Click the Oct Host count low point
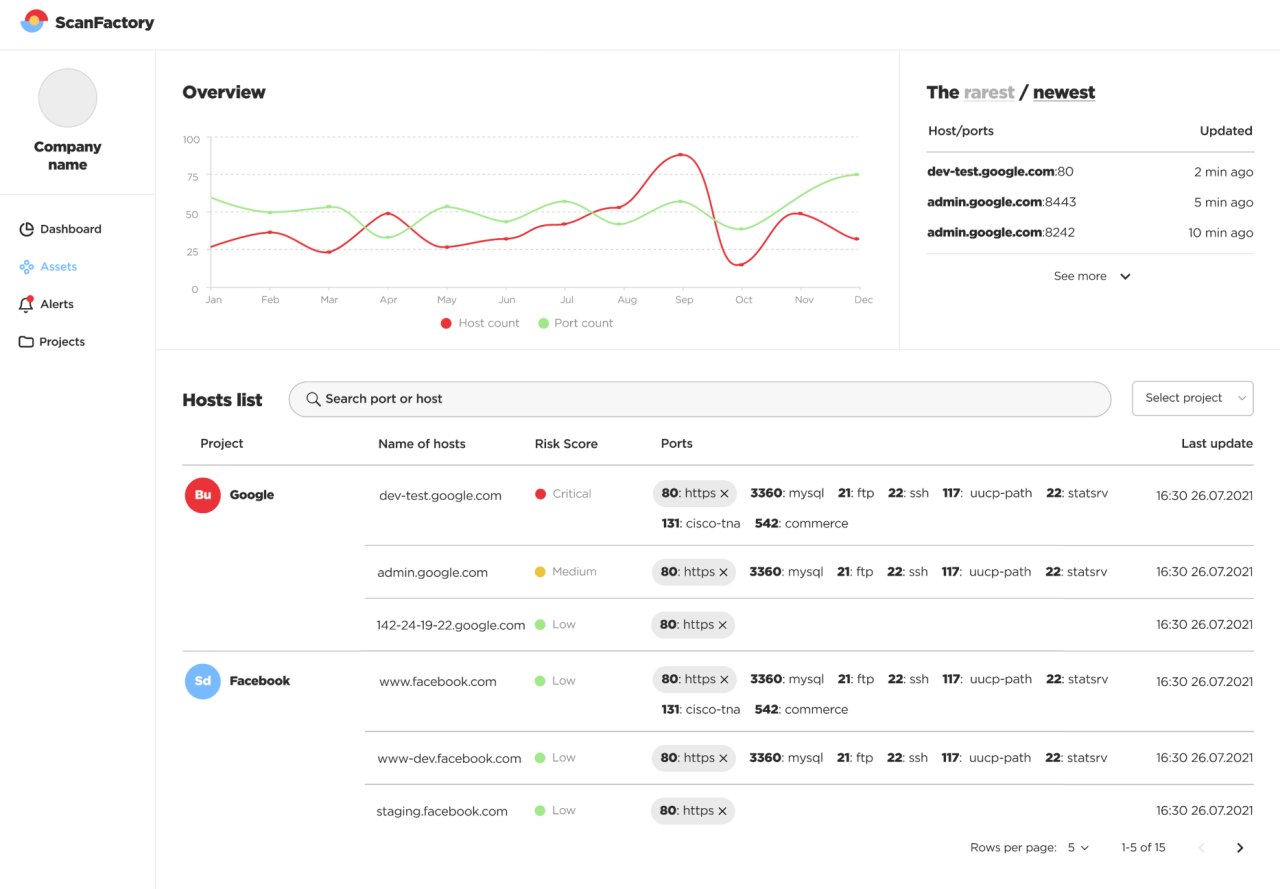This screenshot has height=889, width=1280. [741, 264]
